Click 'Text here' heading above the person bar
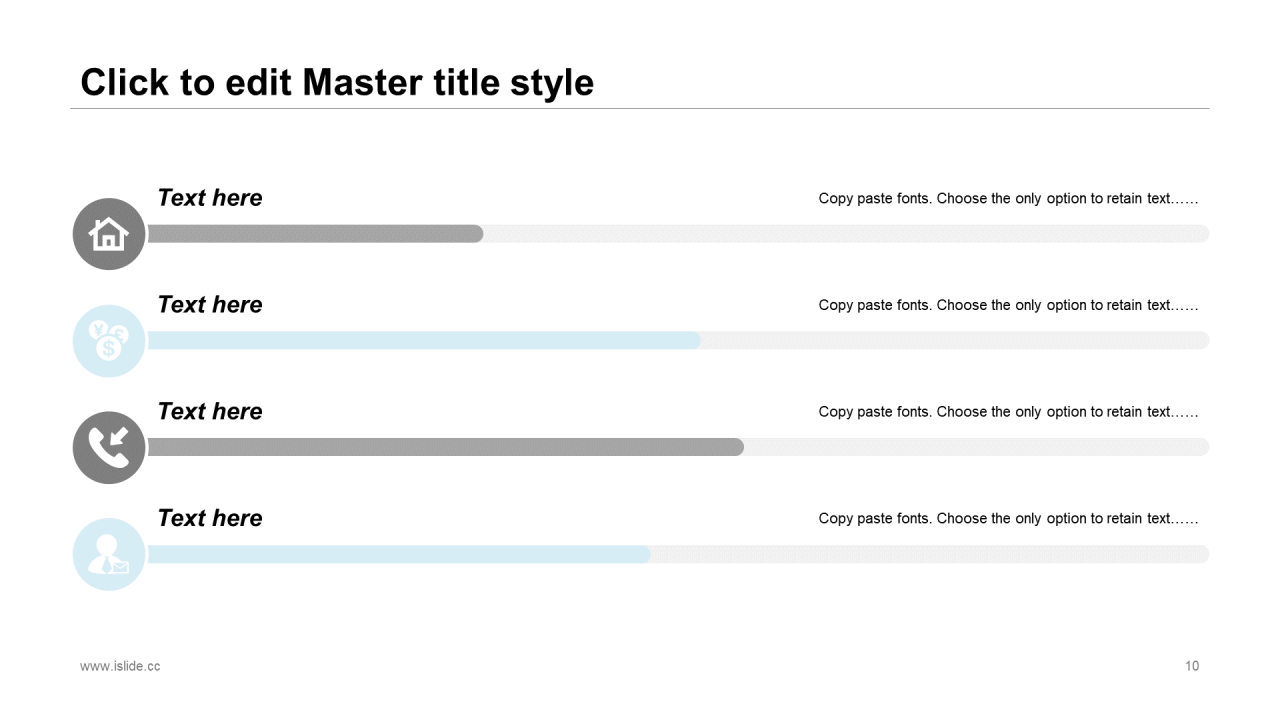The image size is (1280, 720). tap(210, 518)
